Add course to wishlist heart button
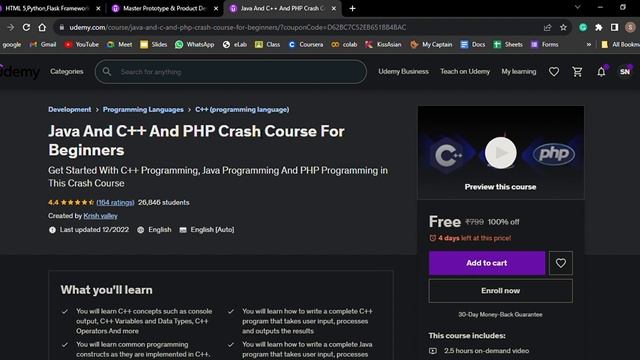This screenshot has width=640, height=360. click(560, 263)
